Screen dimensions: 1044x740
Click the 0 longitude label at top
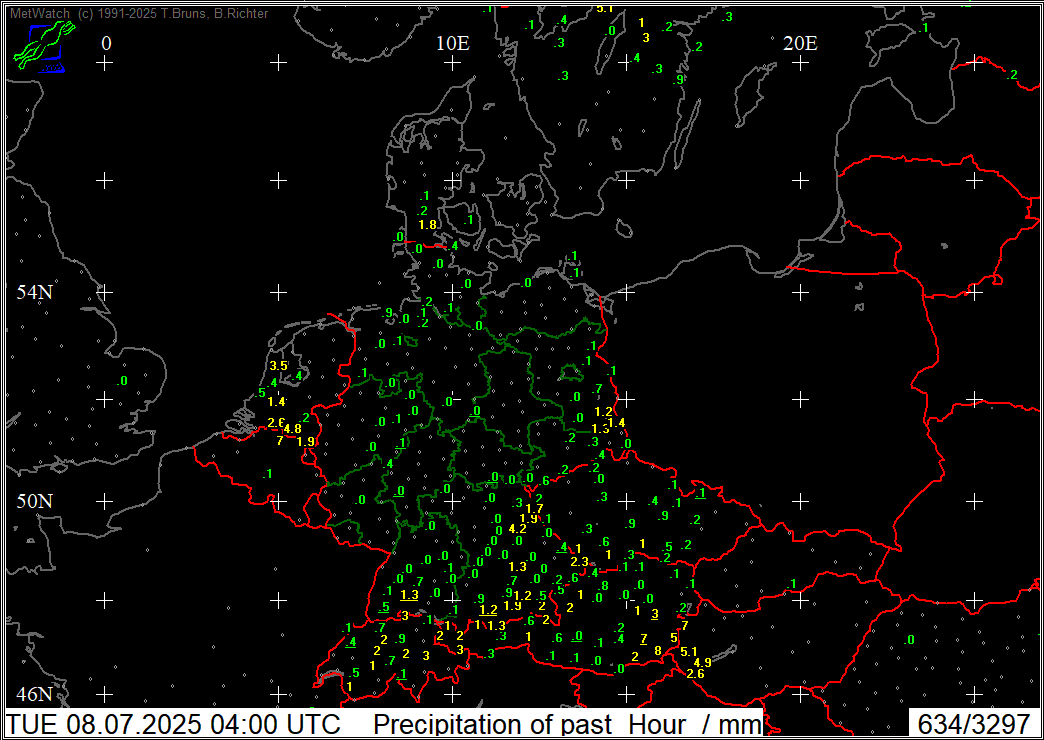click(x=106, y=43)
